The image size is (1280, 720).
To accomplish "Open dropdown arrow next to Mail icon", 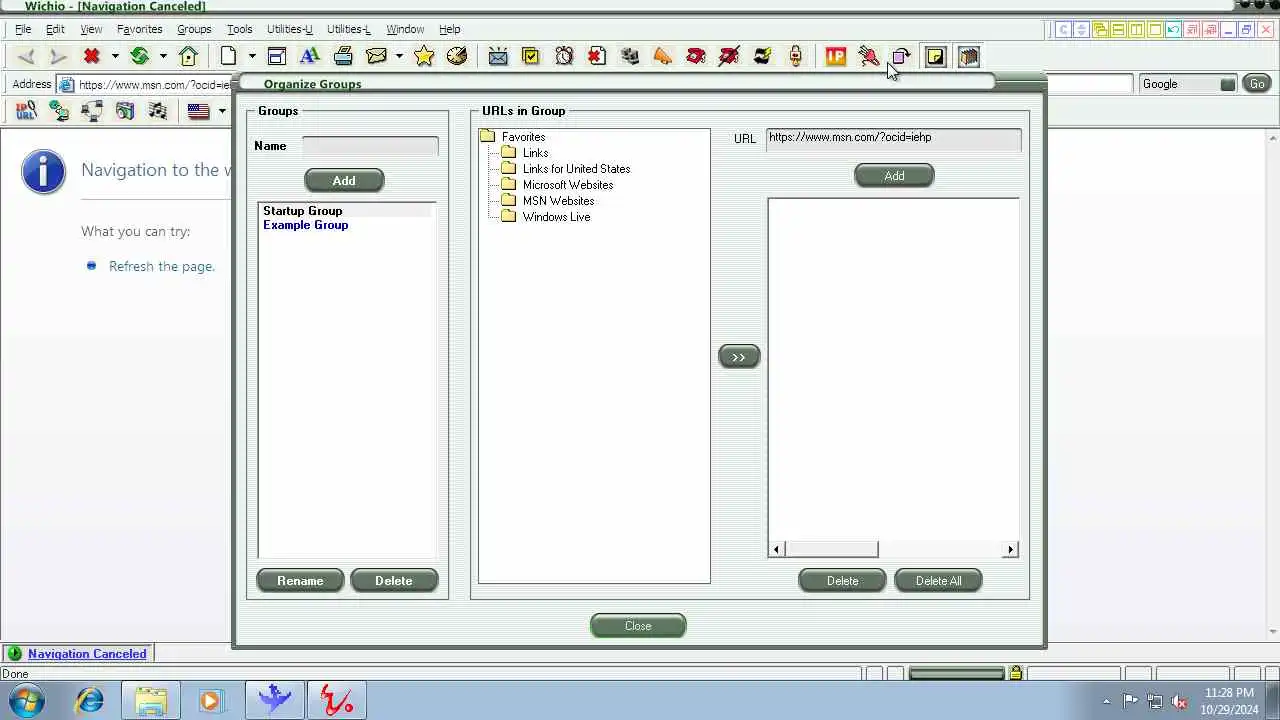I will (399, 57).
